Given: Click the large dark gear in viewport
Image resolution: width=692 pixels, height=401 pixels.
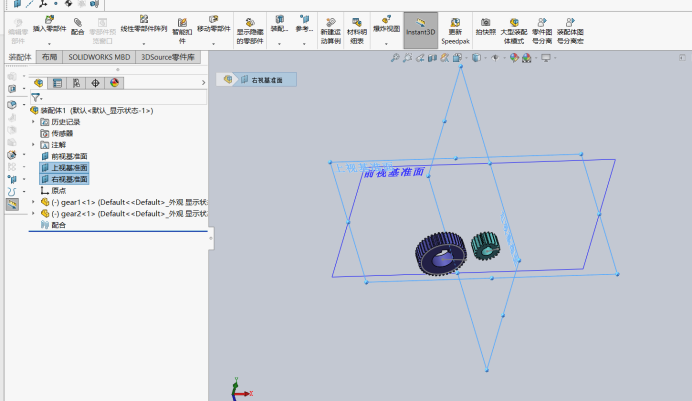Looking at the screenshot, I should [440, 254].
